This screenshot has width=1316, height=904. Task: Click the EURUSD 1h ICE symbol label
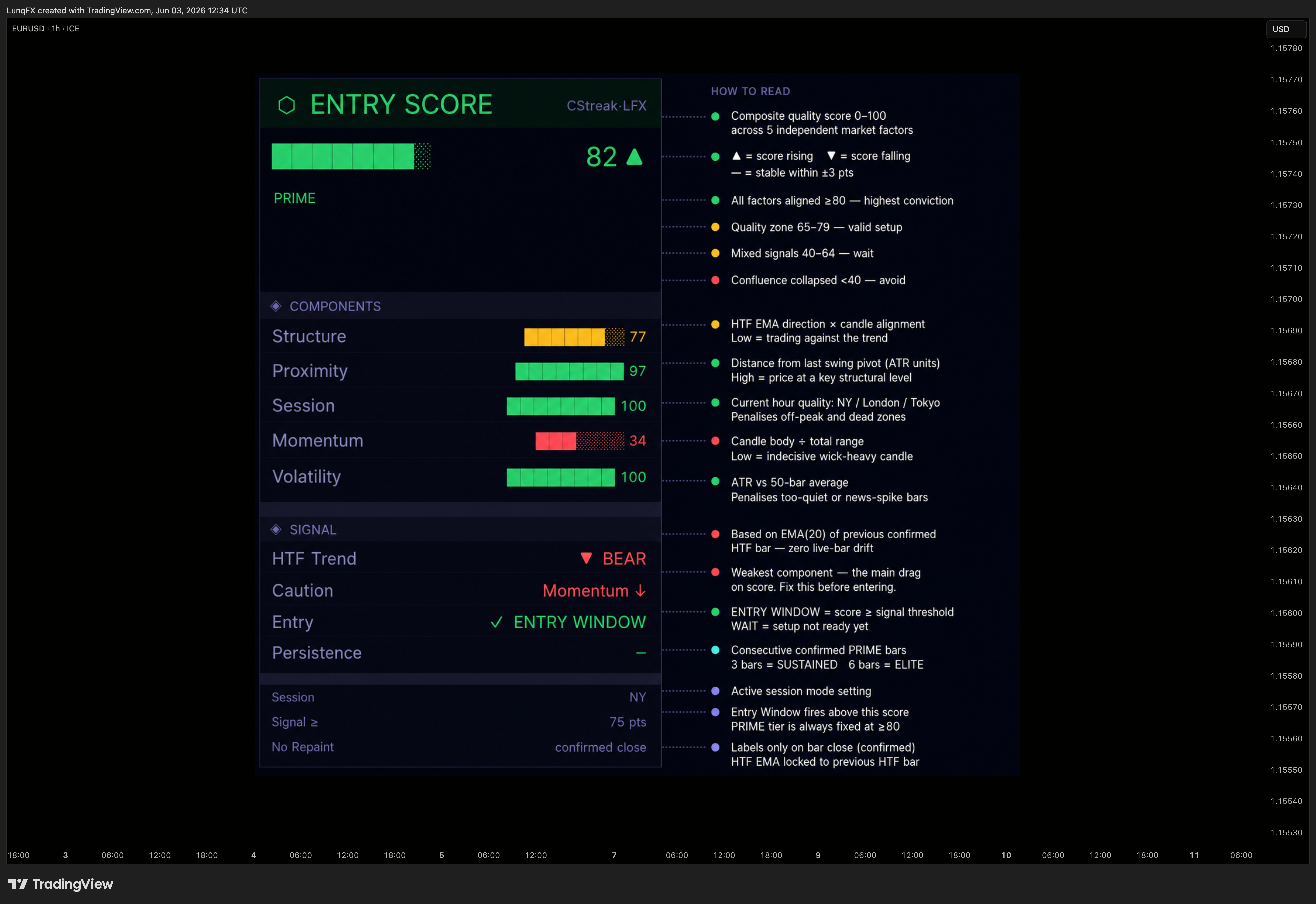point(46,28)
